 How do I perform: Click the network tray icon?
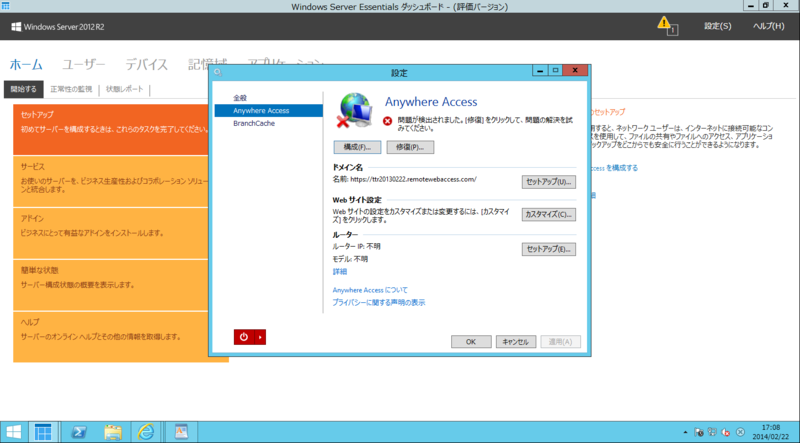712,432
